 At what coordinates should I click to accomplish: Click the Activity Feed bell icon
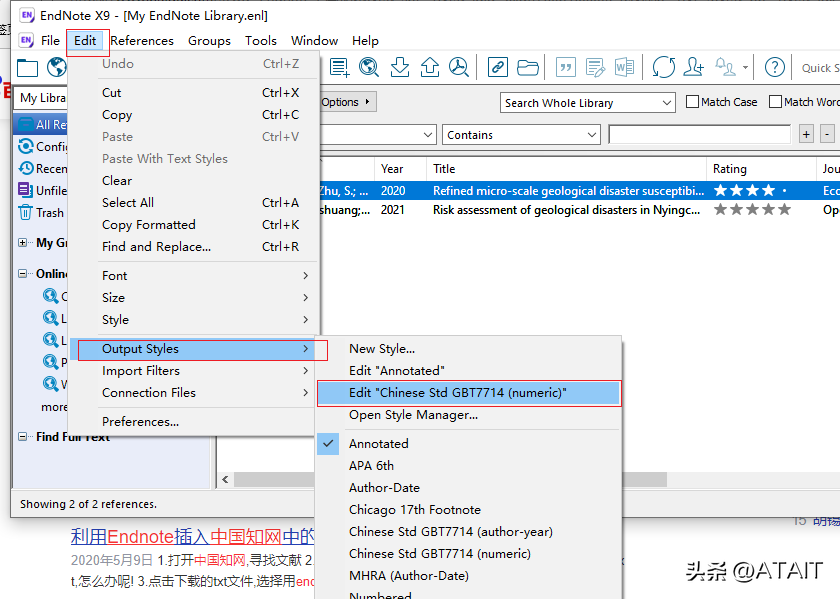click(725, 68)
